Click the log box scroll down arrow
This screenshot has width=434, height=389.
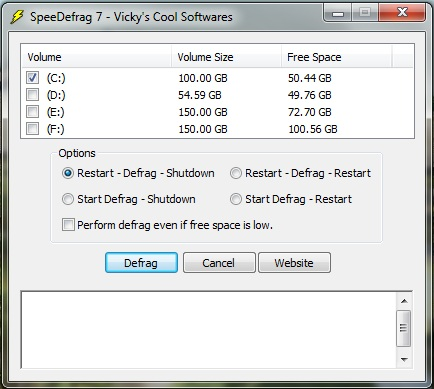pyautogui.click(x=404, y=359)
